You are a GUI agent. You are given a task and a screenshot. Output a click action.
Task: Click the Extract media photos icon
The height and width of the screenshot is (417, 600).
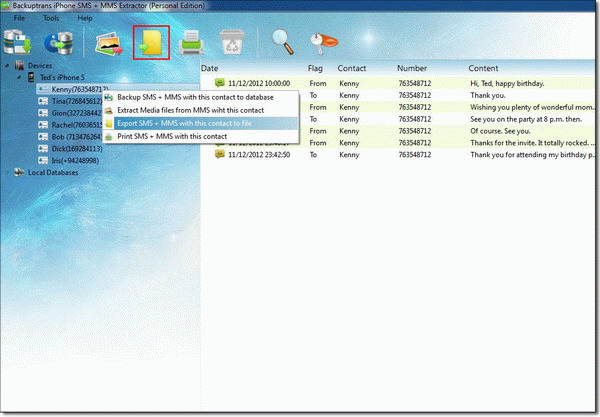[x=108, y=43]
